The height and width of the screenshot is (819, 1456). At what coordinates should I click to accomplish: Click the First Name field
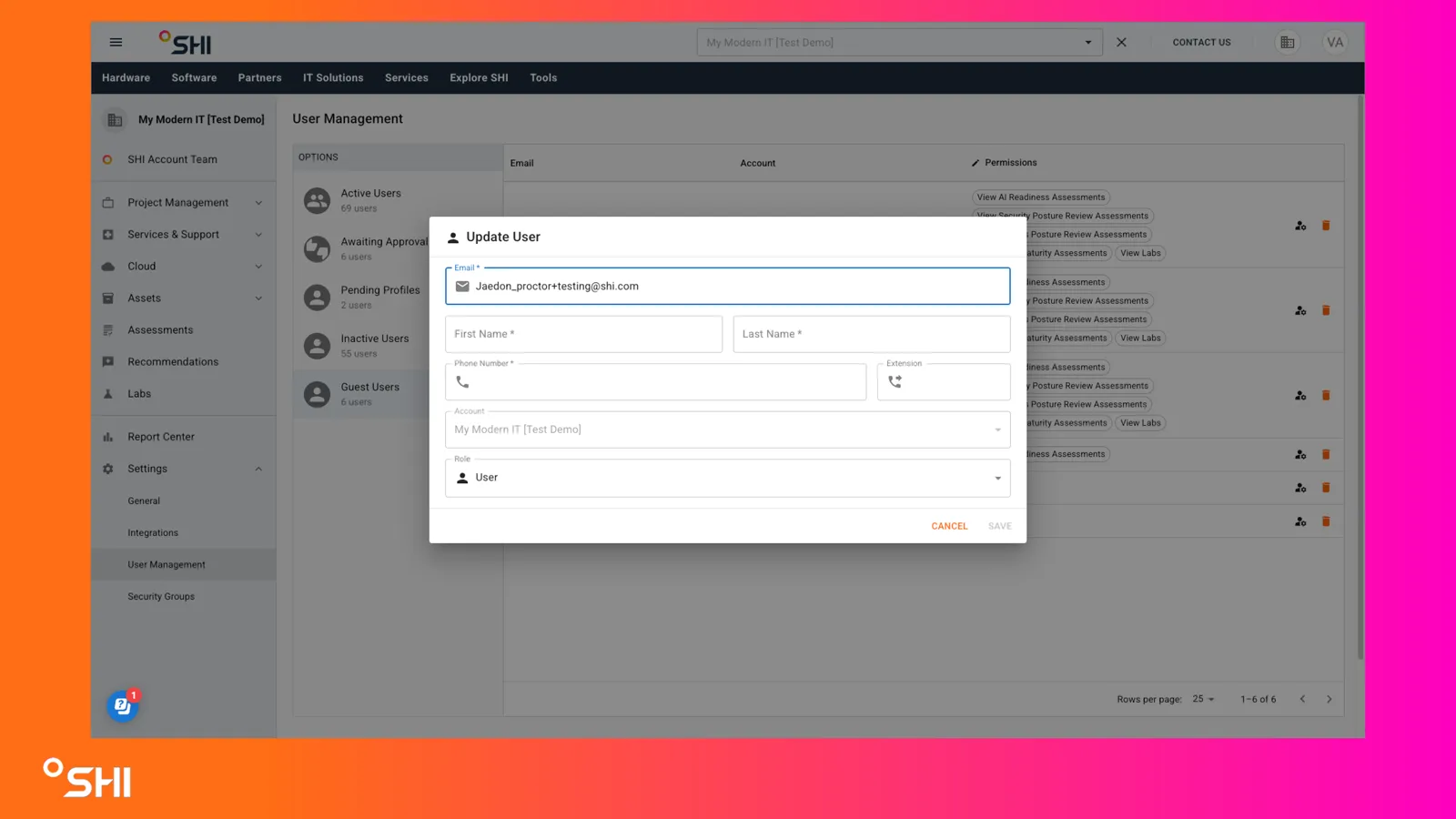pyautogui.click(x=583, y=334)
